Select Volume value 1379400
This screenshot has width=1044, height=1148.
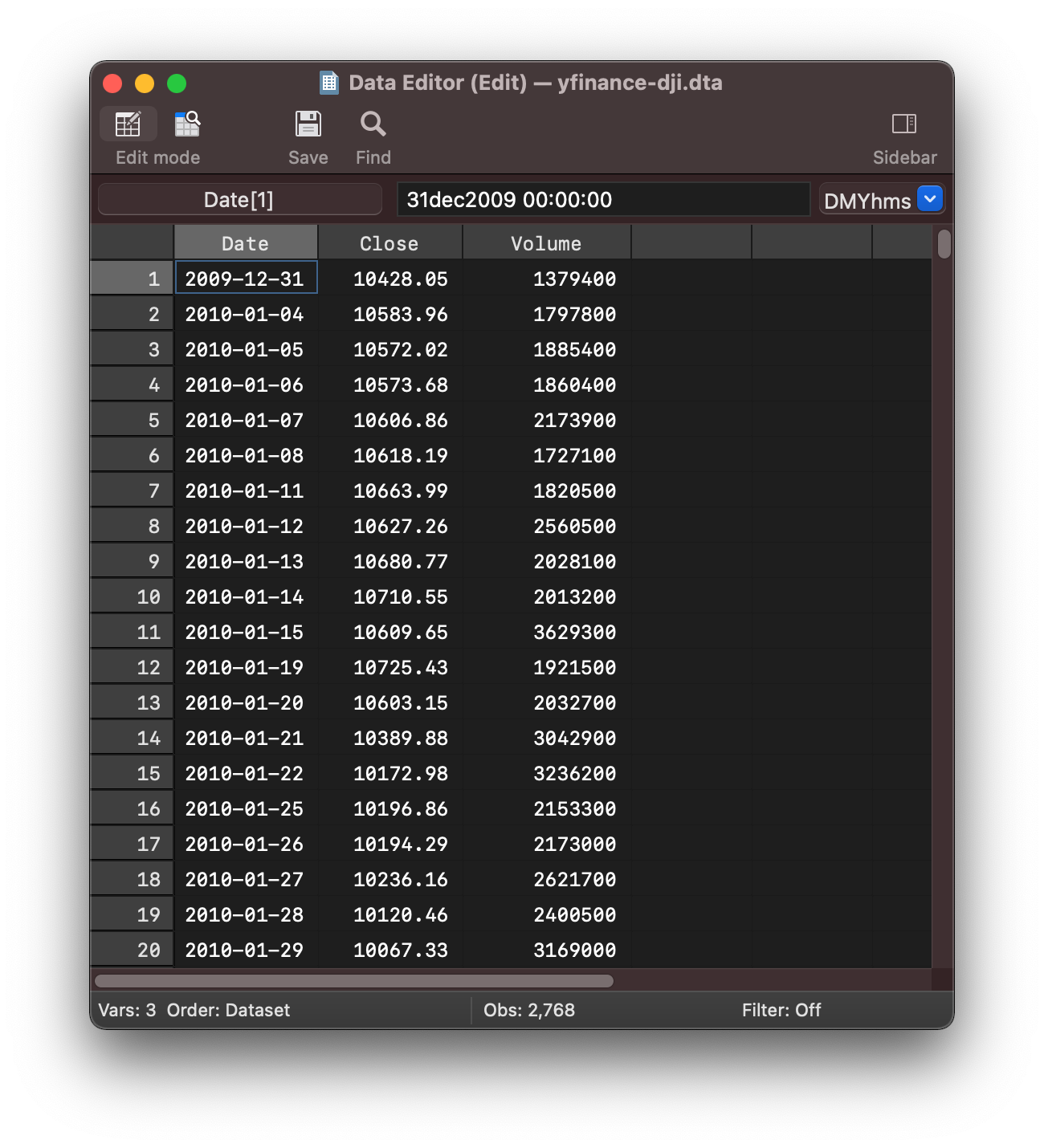[x=547, y=279]
